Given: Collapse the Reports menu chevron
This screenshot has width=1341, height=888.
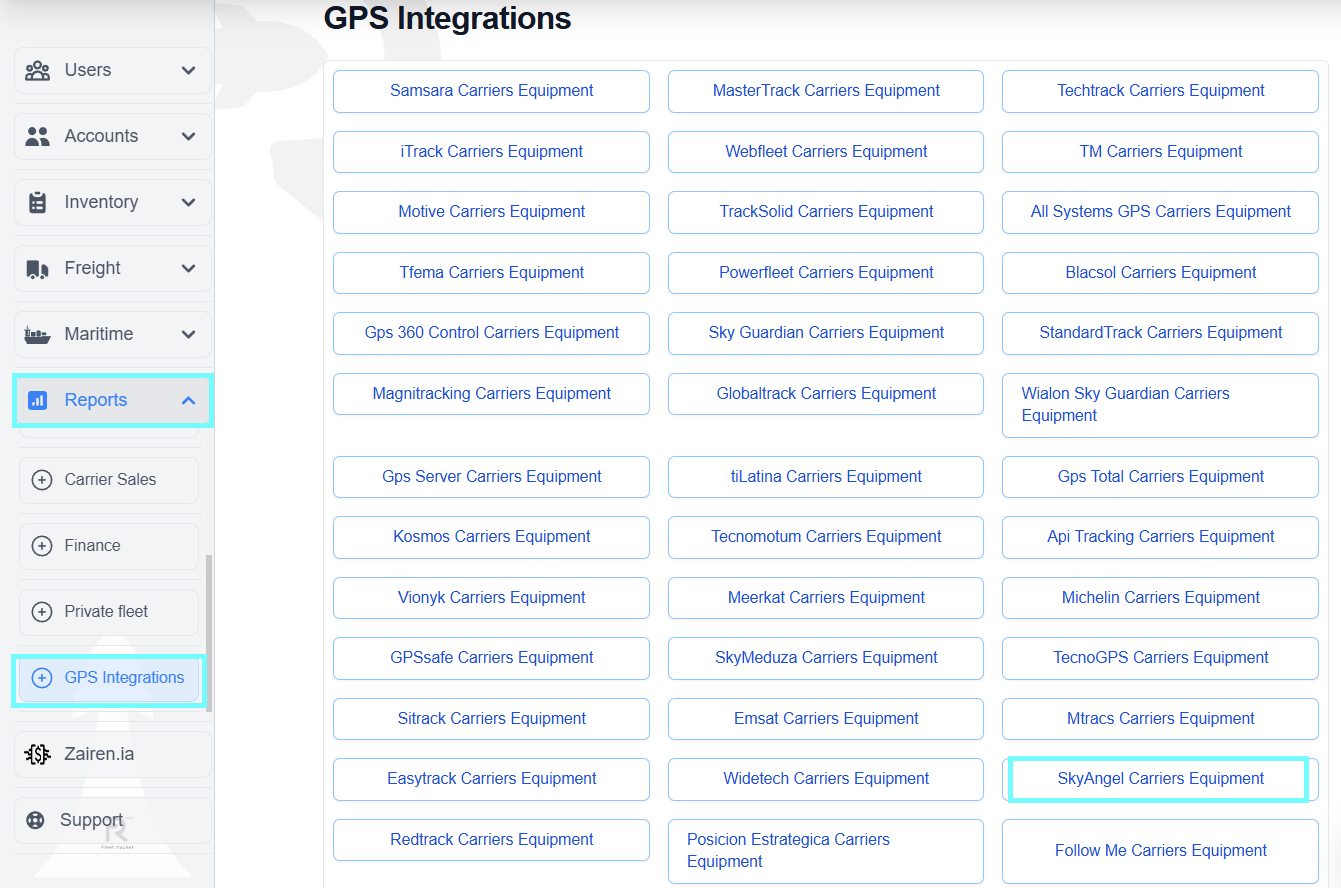Looking at the screenshot, I should pyautogui.click(x=189, y=400).
